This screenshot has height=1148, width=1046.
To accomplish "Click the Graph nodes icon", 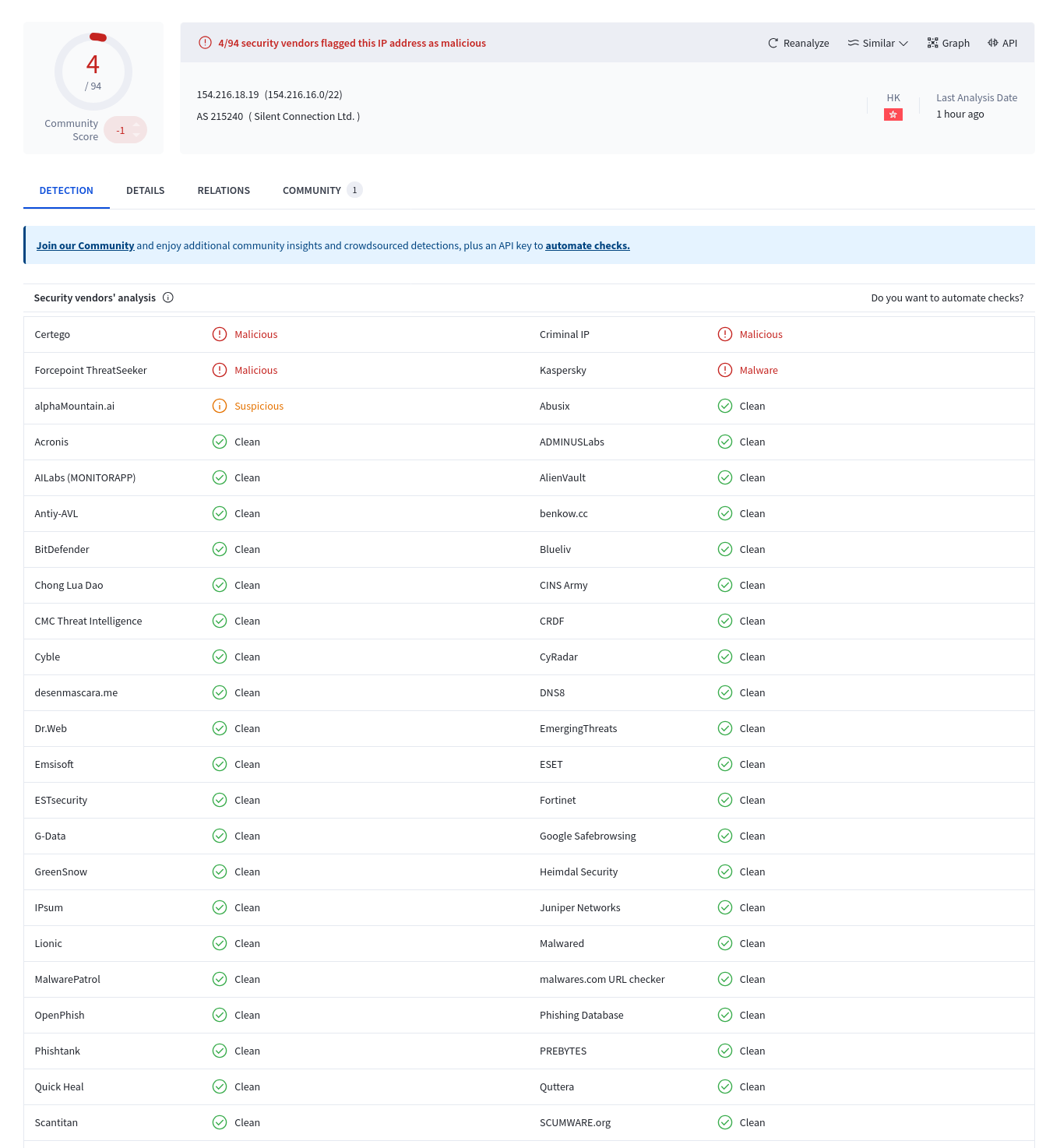I will pos(932,43).
